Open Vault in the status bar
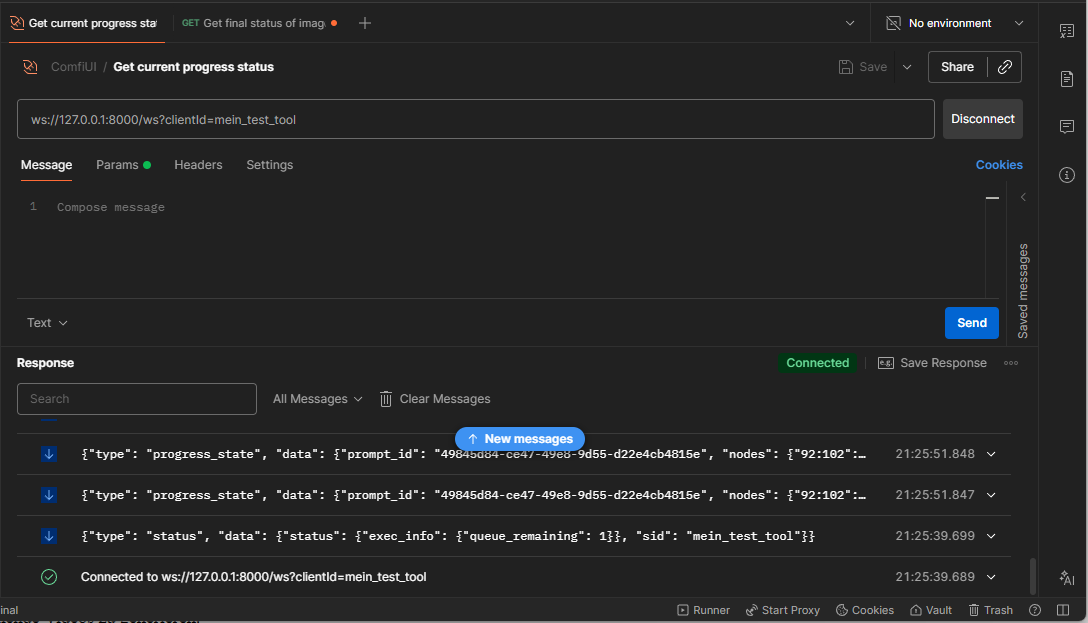The height and width of the screenshot is (623, 1088). (930, 610)
